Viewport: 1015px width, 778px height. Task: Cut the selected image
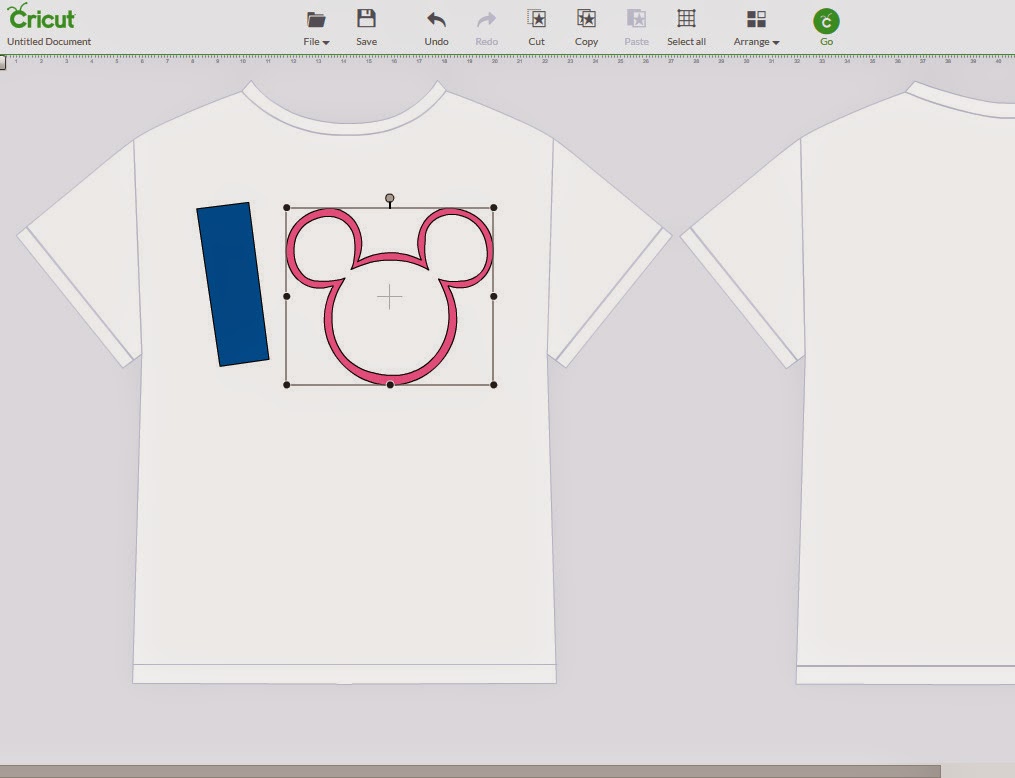click(x=537, y=18)
